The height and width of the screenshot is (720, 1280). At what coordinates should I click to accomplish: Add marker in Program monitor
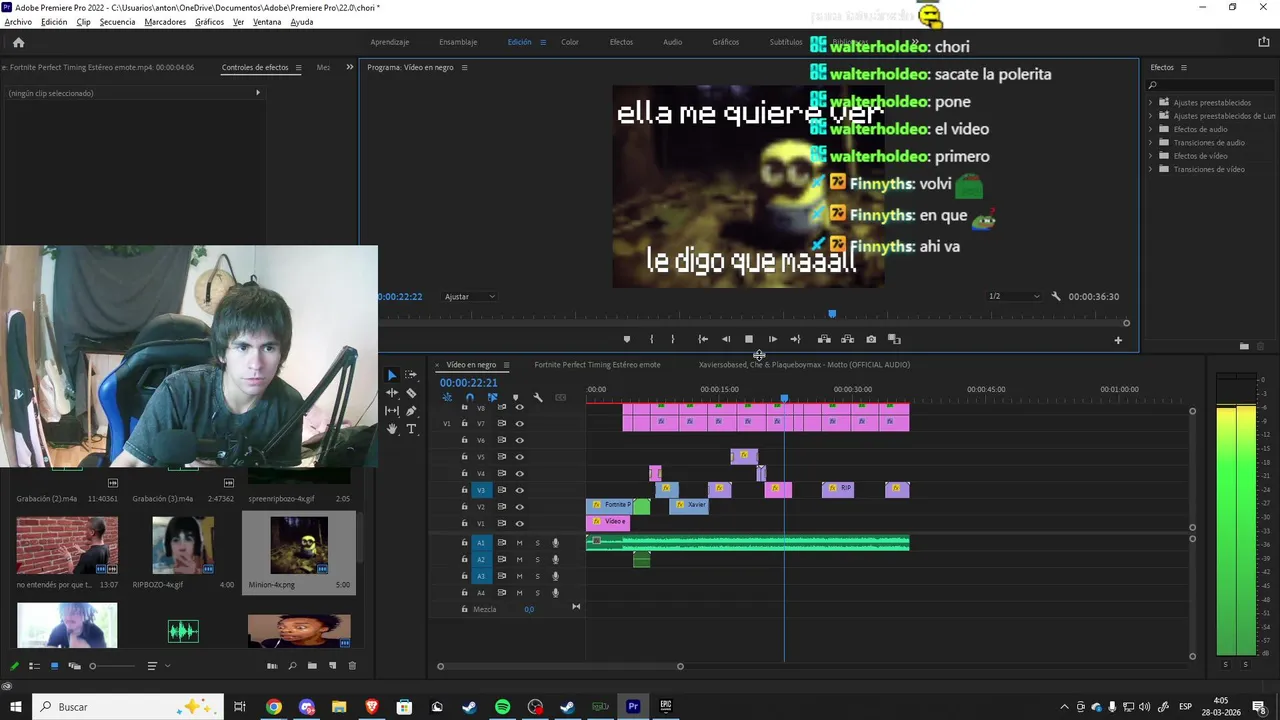[x=627, y=339]
